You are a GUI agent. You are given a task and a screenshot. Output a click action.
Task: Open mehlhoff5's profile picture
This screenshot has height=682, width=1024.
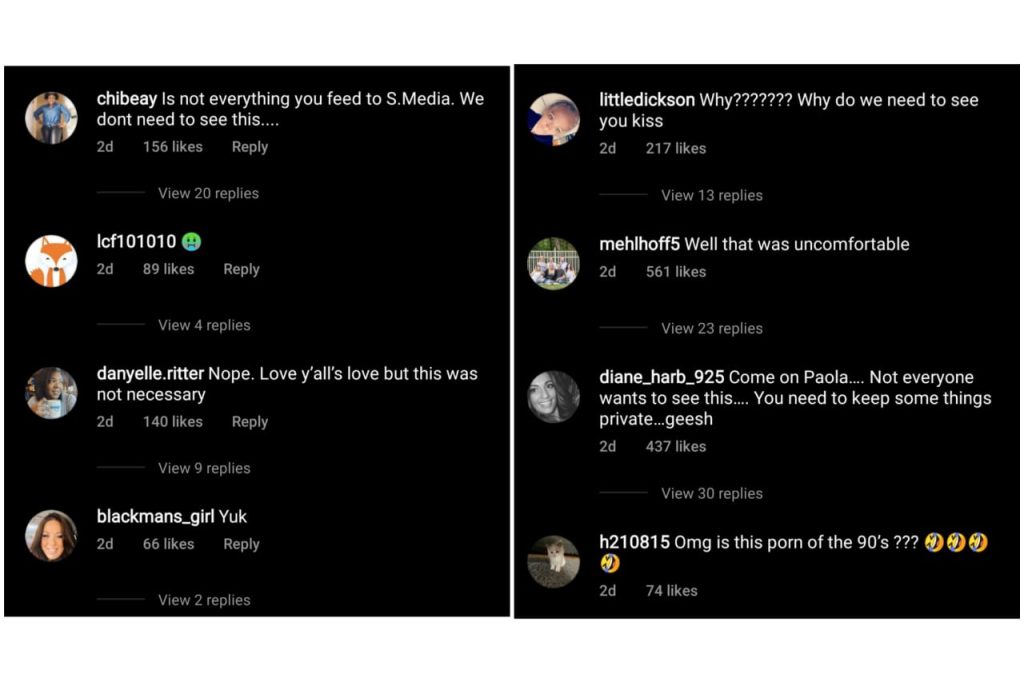tap(554, 263)
